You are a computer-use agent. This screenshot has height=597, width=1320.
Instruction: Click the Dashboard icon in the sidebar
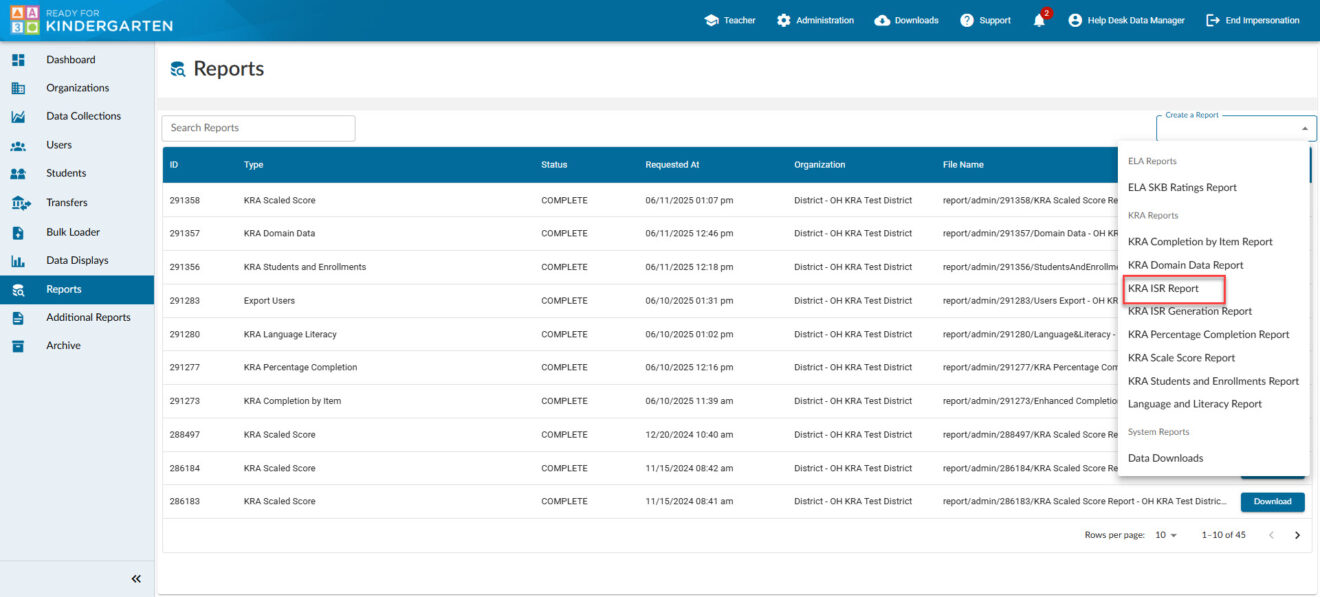tap(18, 60)
